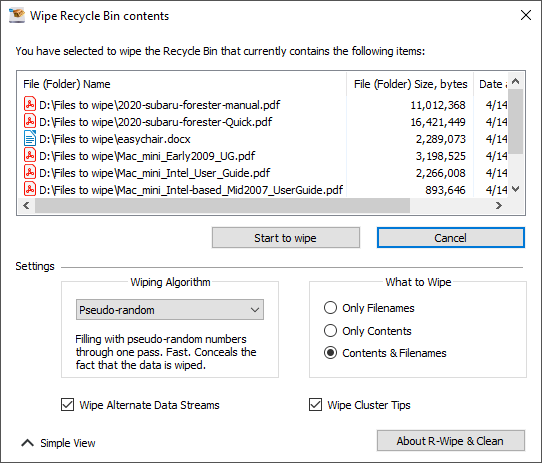The image size is (542, 463).
Task: Select the Only Filenames radio button
Action: pos(330,307)
